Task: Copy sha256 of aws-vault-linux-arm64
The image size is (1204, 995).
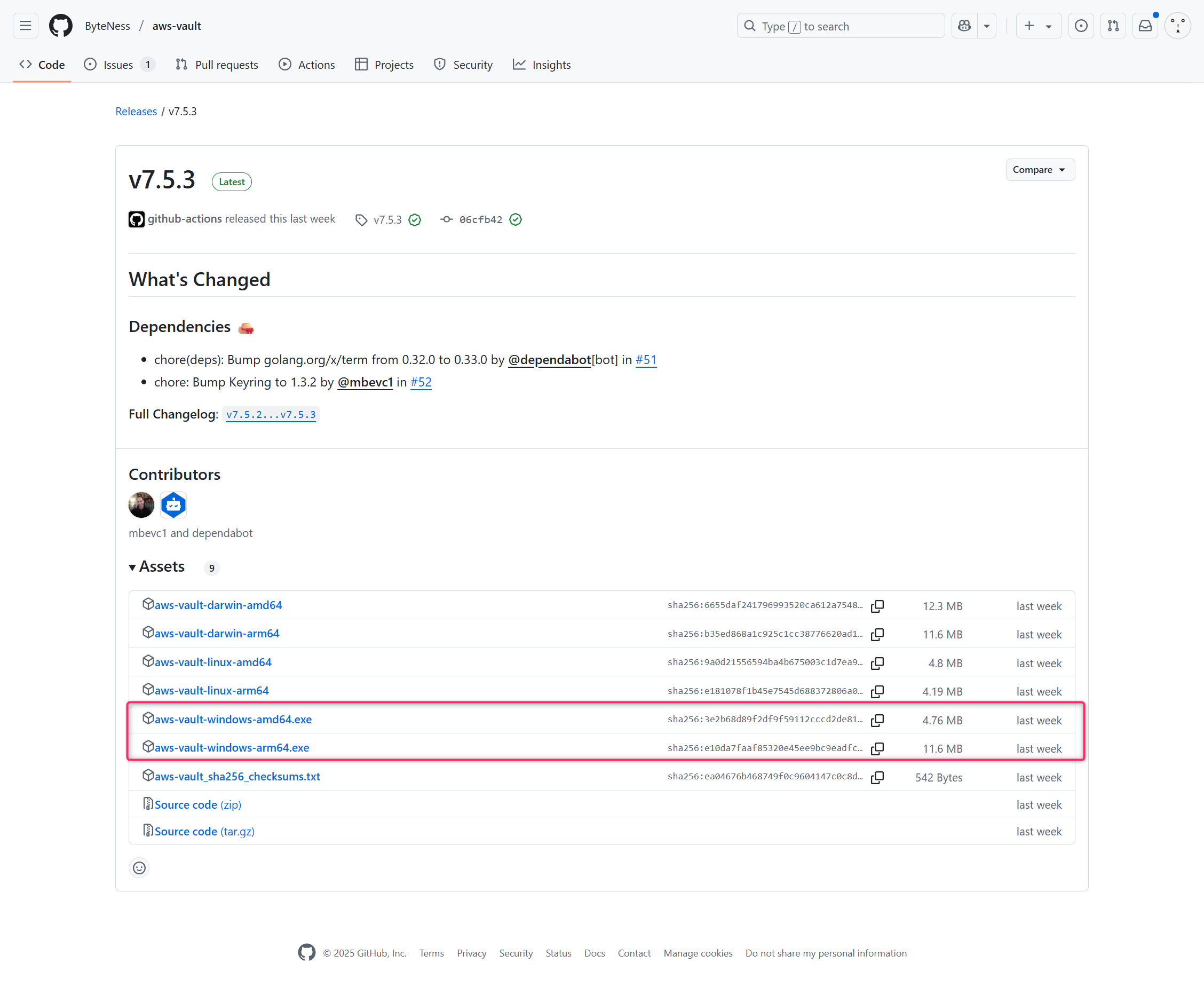Action: click(877, 691)
